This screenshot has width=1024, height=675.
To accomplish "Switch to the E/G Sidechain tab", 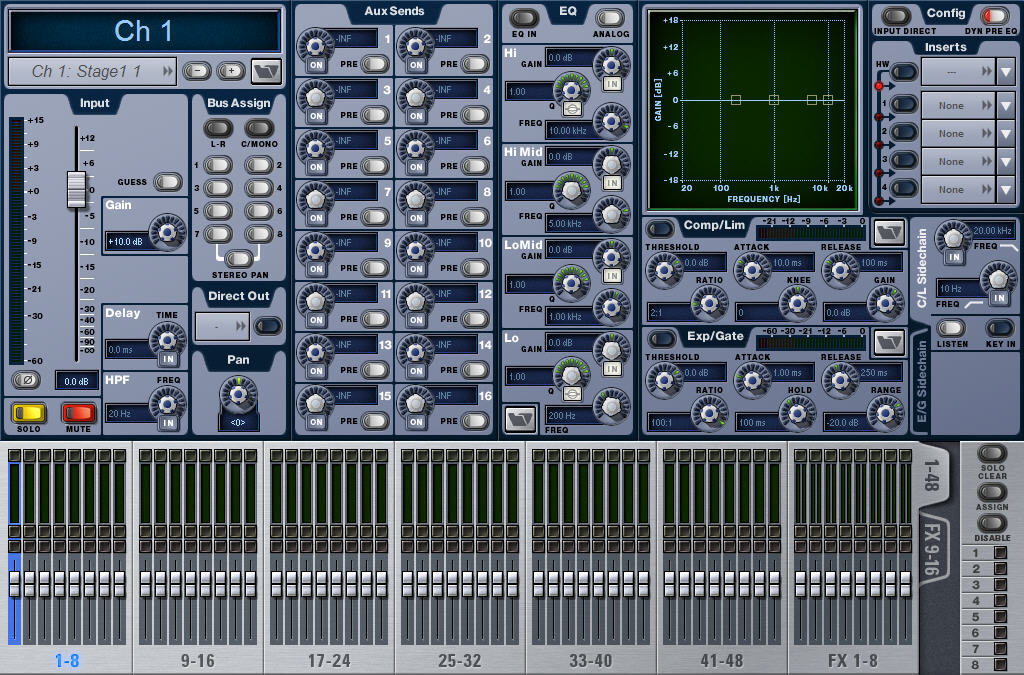I will (x=921, y=382).
